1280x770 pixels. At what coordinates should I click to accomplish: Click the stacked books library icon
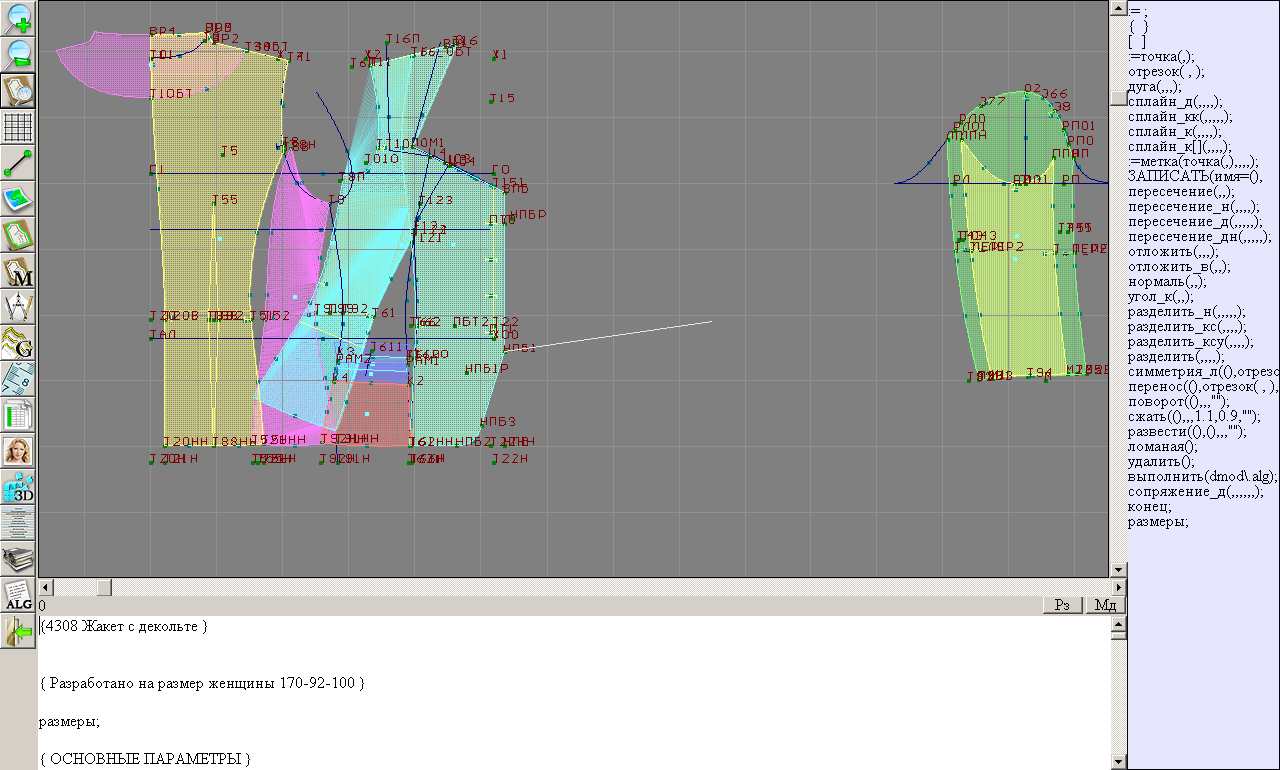[x=18, y=559]
